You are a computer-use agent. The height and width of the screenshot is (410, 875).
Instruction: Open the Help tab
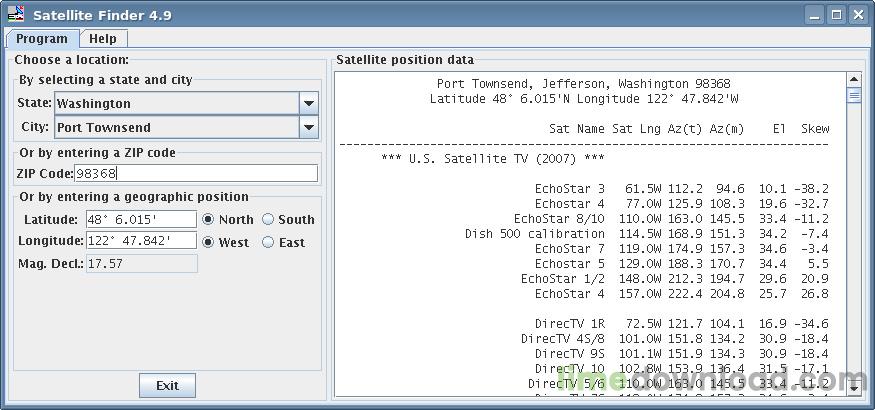pos(103,39)
